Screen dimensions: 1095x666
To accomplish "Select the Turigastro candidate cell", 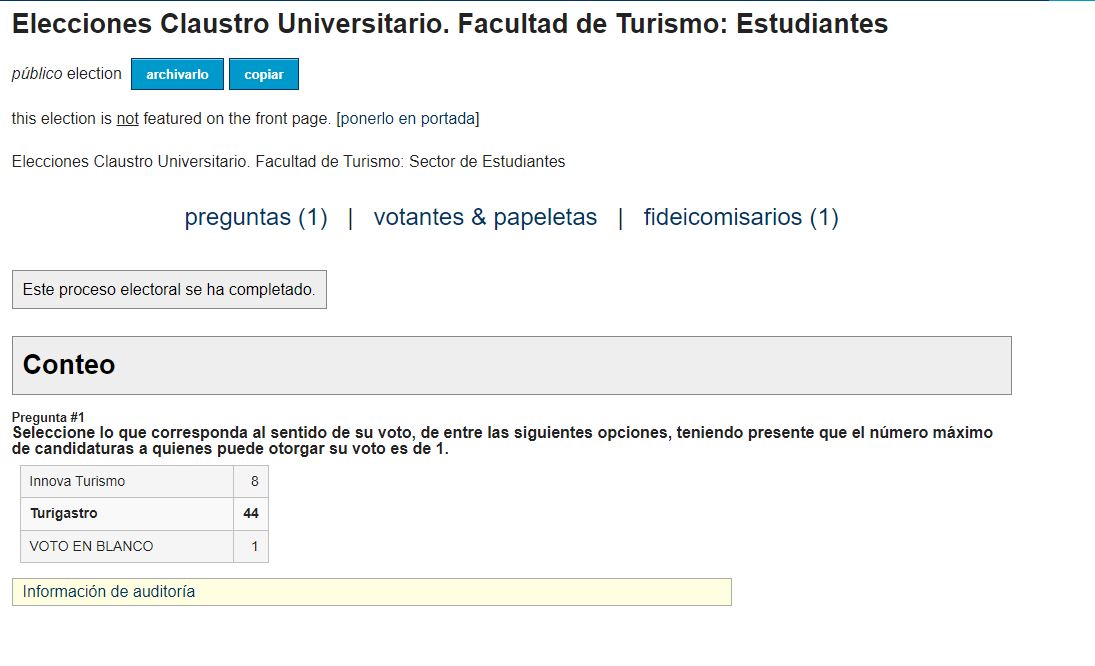I will click(x=127, y=514).
